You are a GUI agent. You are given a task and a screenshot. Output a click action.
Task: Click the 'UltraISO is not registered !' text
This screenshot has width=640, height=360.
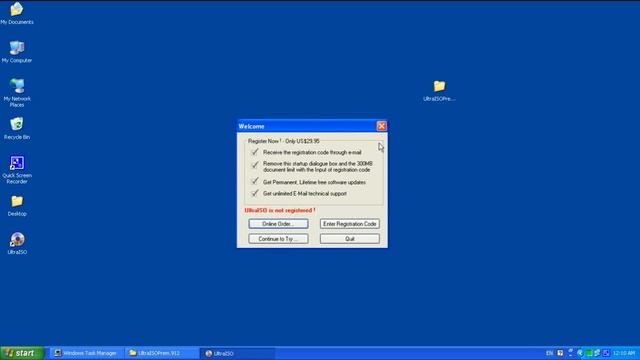pyautogui.click(x=280, y=210)
